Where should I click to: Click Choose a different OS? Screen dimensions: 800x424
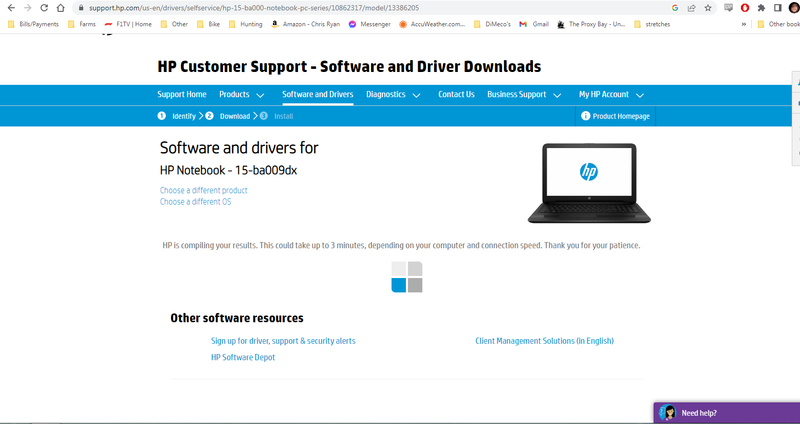point(195,202)
